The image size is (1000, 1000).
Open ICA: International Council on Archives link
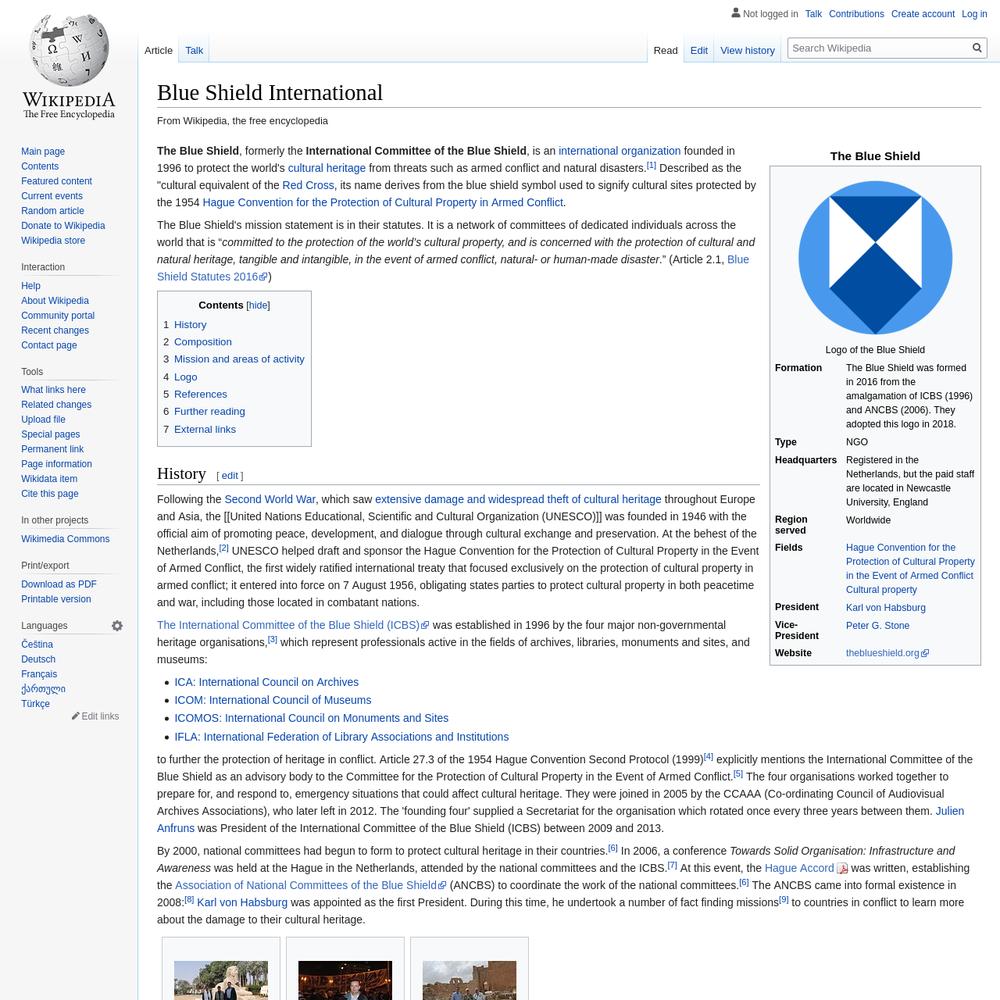[x=267, y=682]
